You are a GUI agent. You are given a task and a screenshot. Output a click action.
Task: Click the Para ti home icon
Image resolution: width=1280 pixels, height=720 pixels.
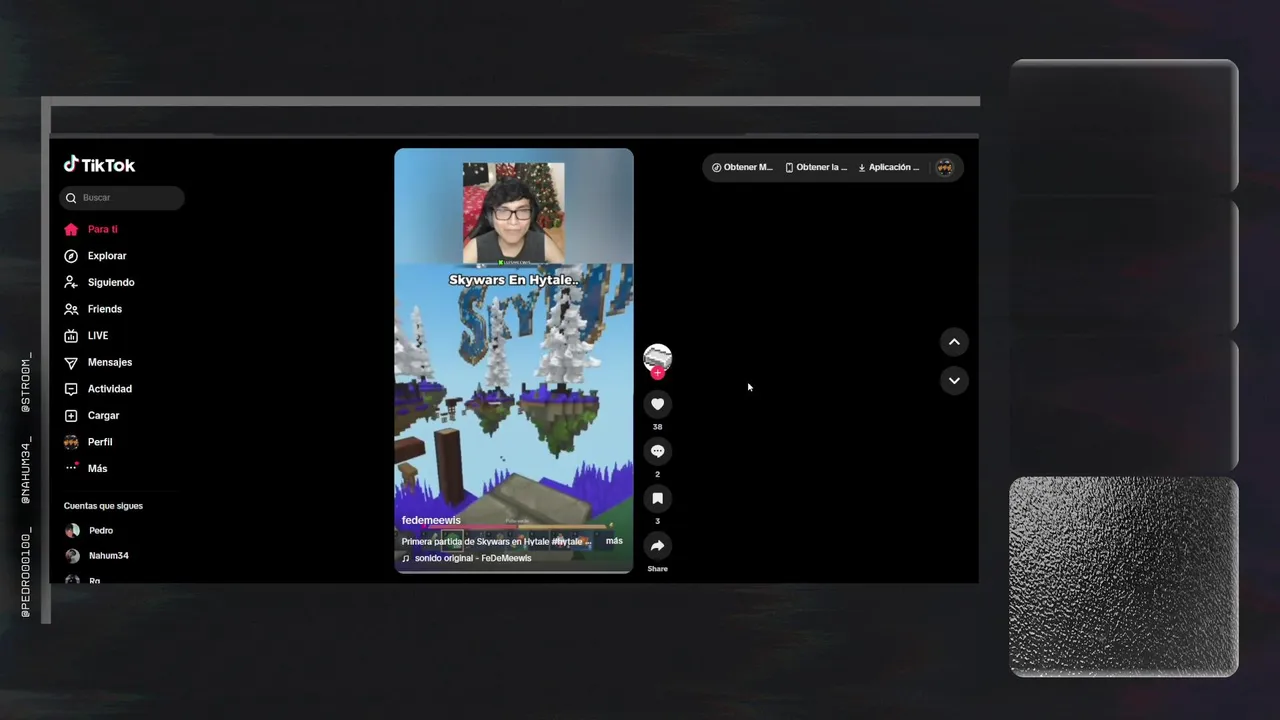point(71,229)
